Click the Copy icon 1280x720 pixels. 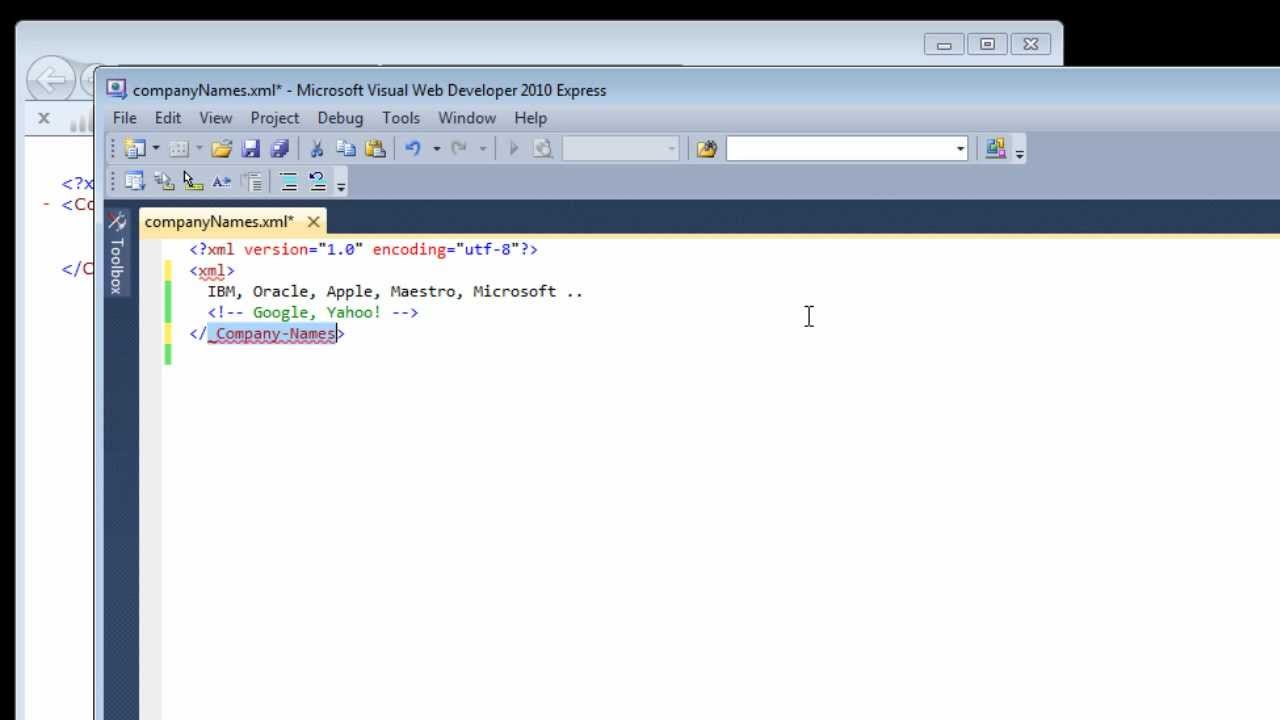pos(346,149)
